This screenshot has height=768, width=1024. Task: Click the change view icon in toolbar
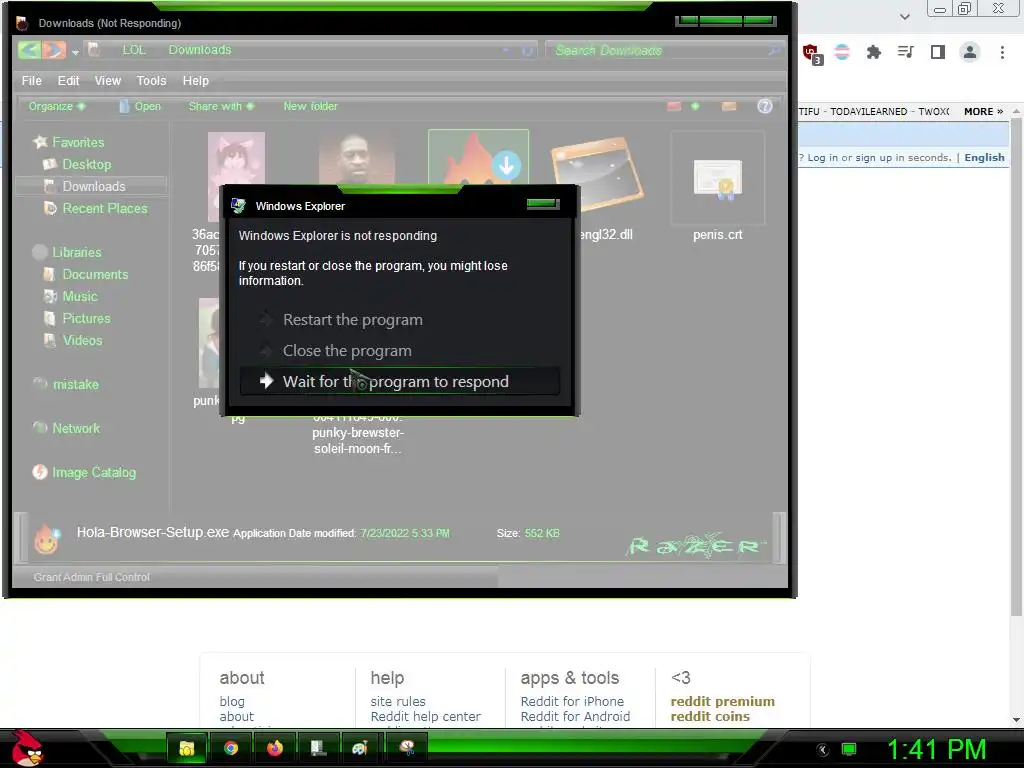[674, 106]
